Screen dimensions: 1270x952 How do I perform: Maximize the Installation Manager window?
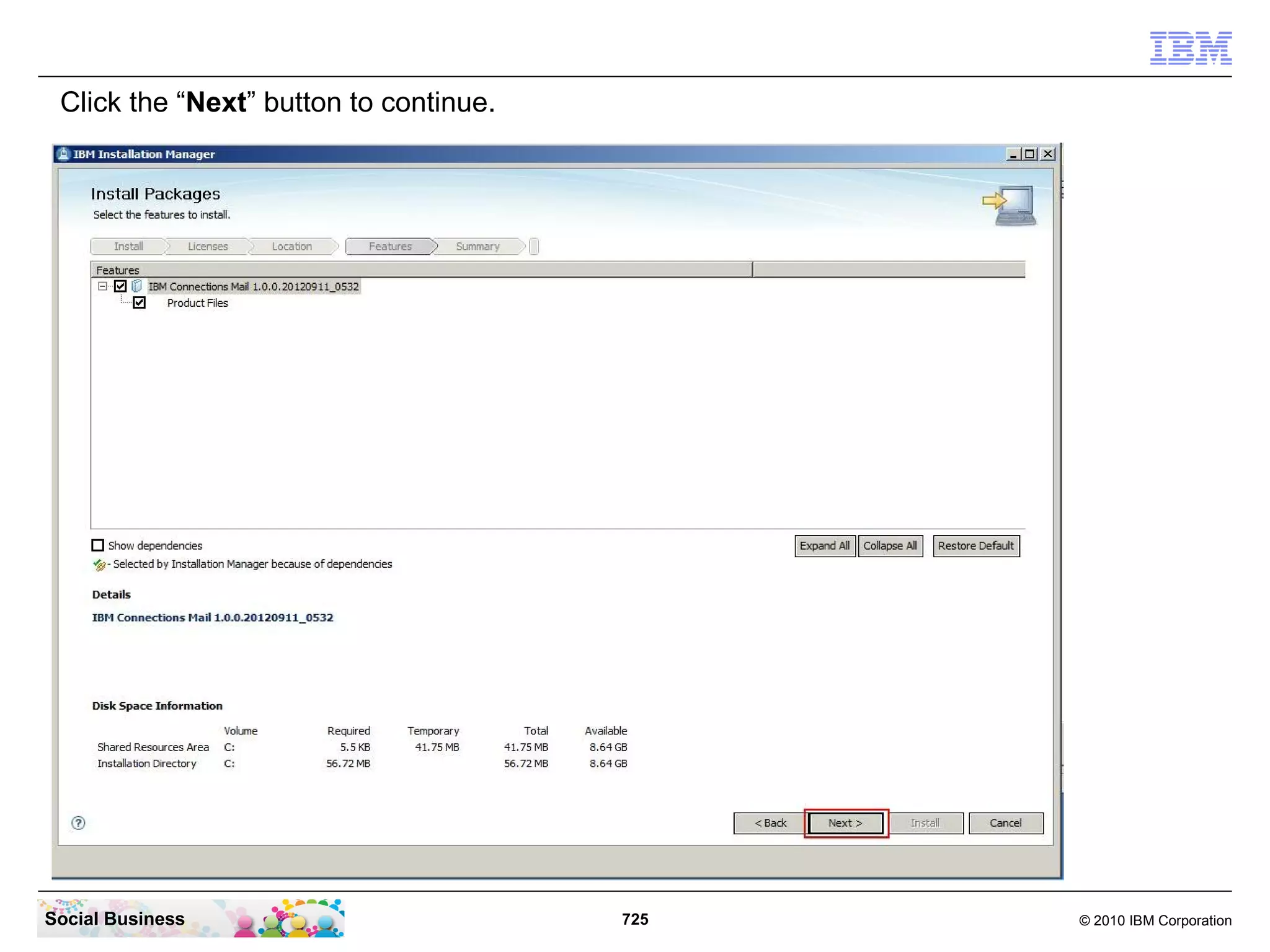(x=1030, y=154)
